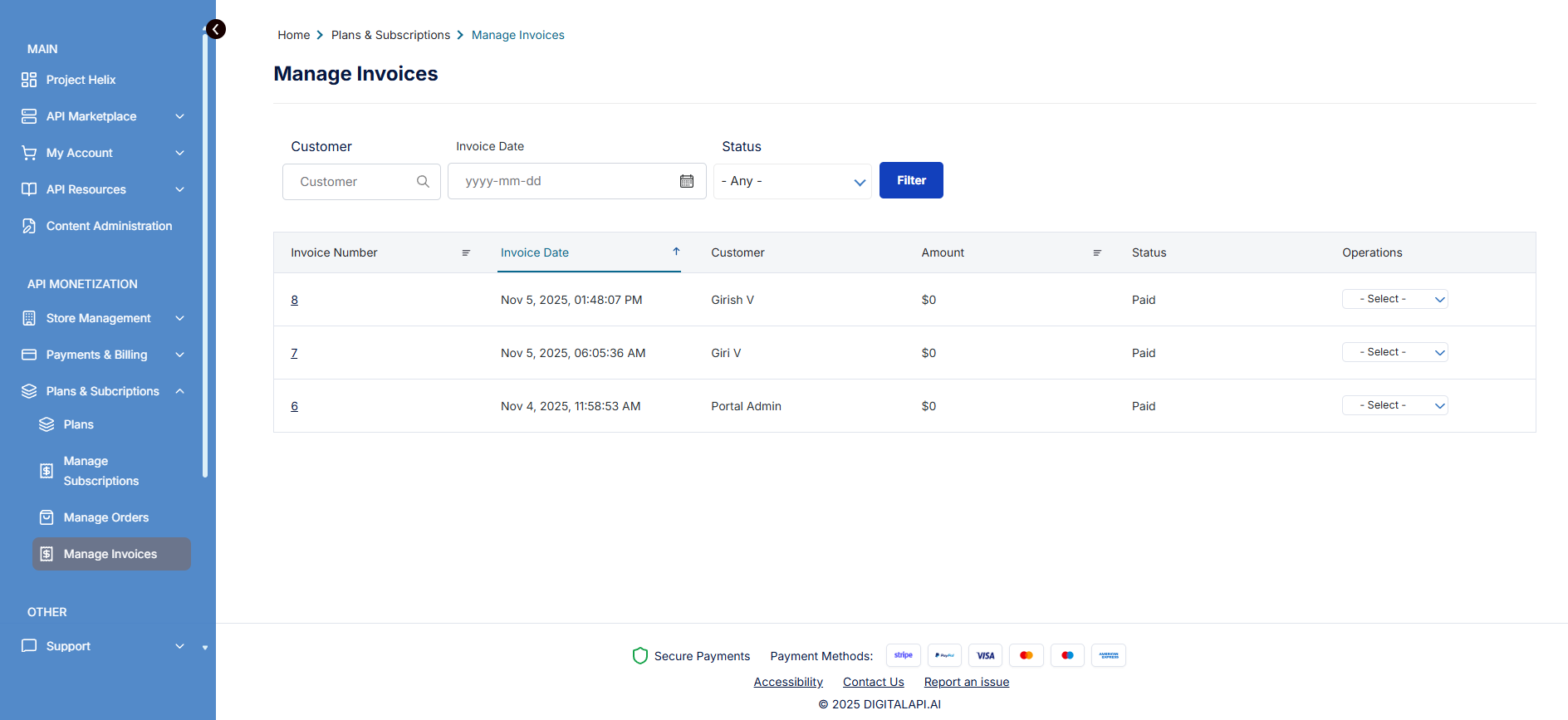Open the Status filter dropdown
This screenshot has width=1568, height=720.
click(792, 181)
